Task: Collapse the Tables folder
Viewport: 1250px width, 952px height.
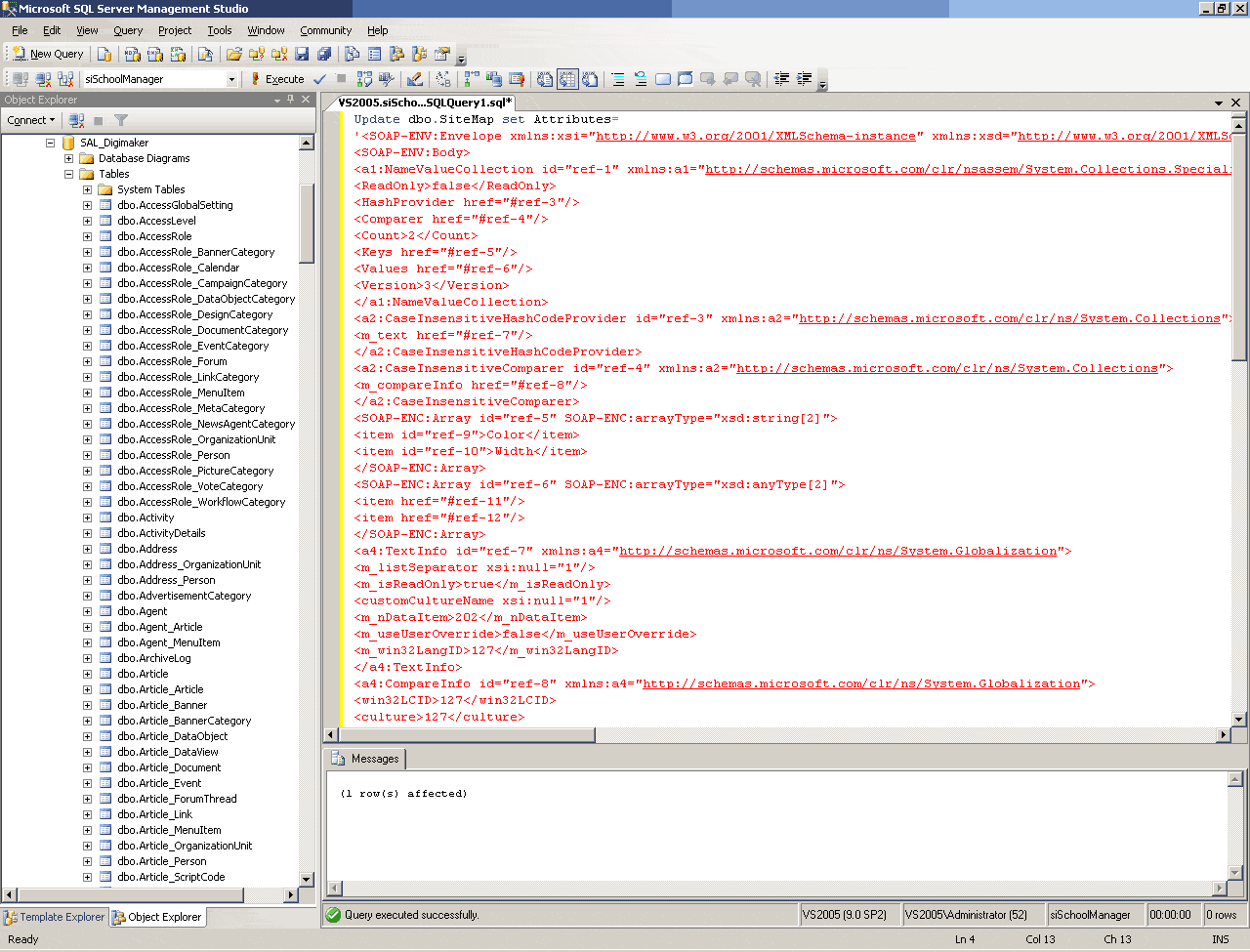Action: (x=68, y=174)
